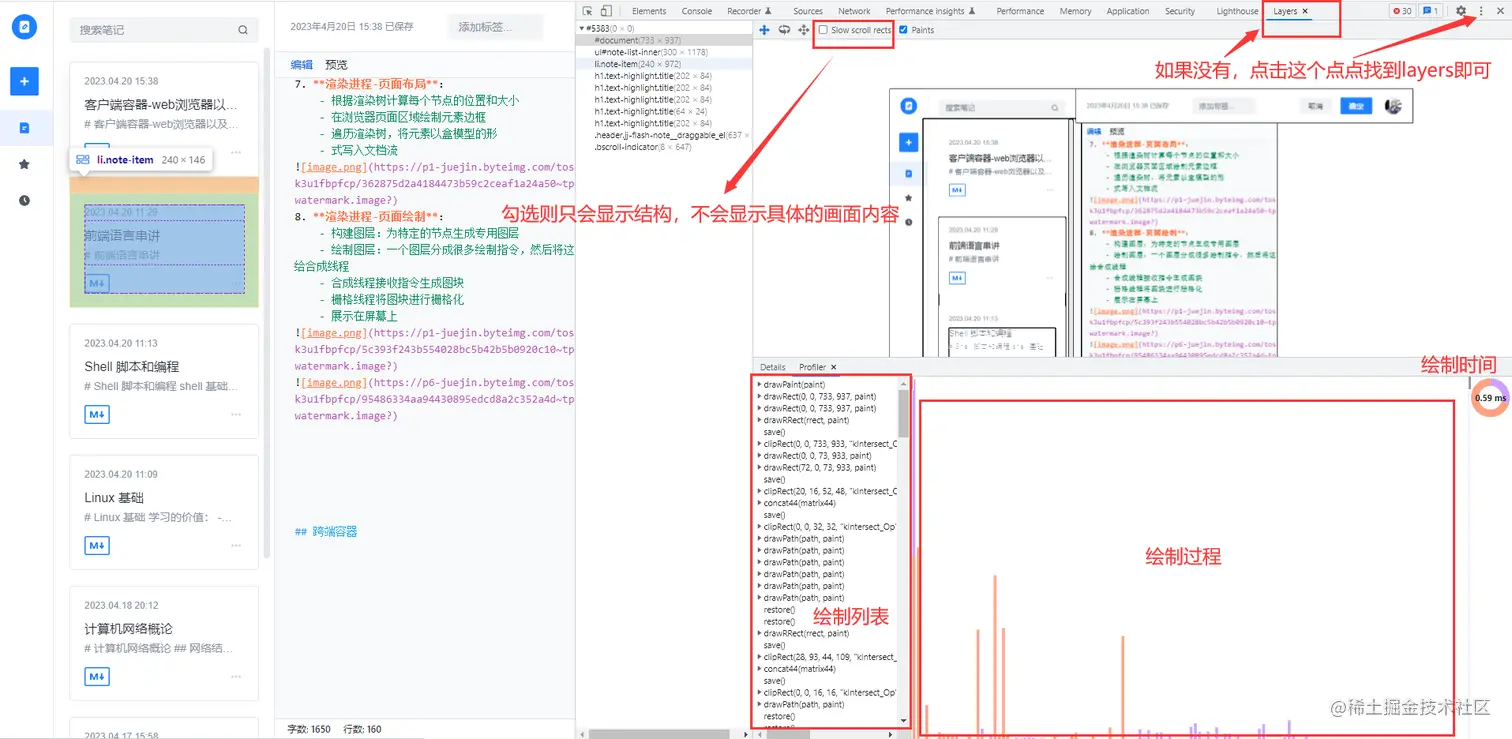Image resolution: width=1512 pixels, height=739 pixels.
Task: Switch the note editor to 预览 mode
Action: click(337, 65)
